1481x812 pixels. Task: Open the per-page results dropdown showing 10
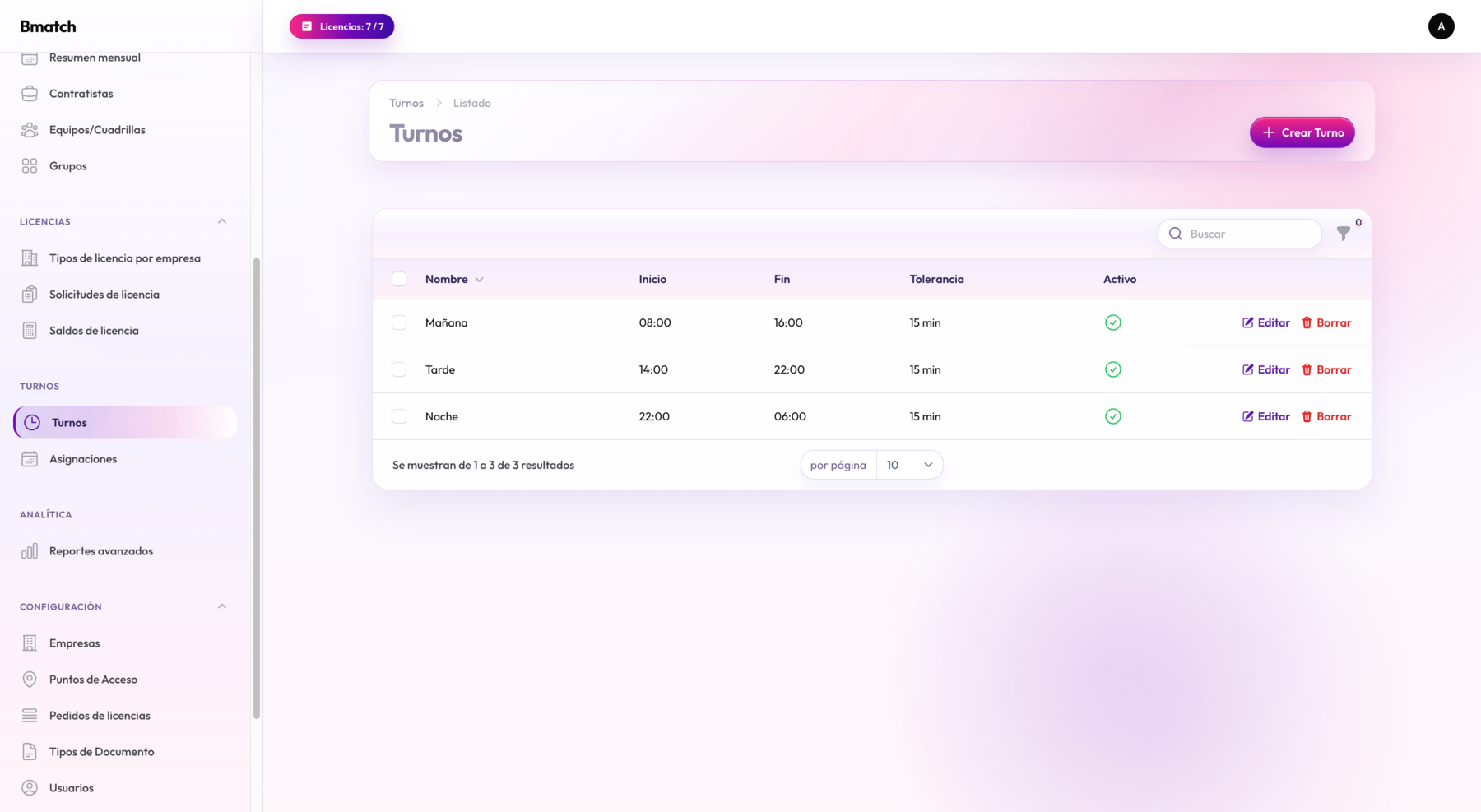point(909,465)
